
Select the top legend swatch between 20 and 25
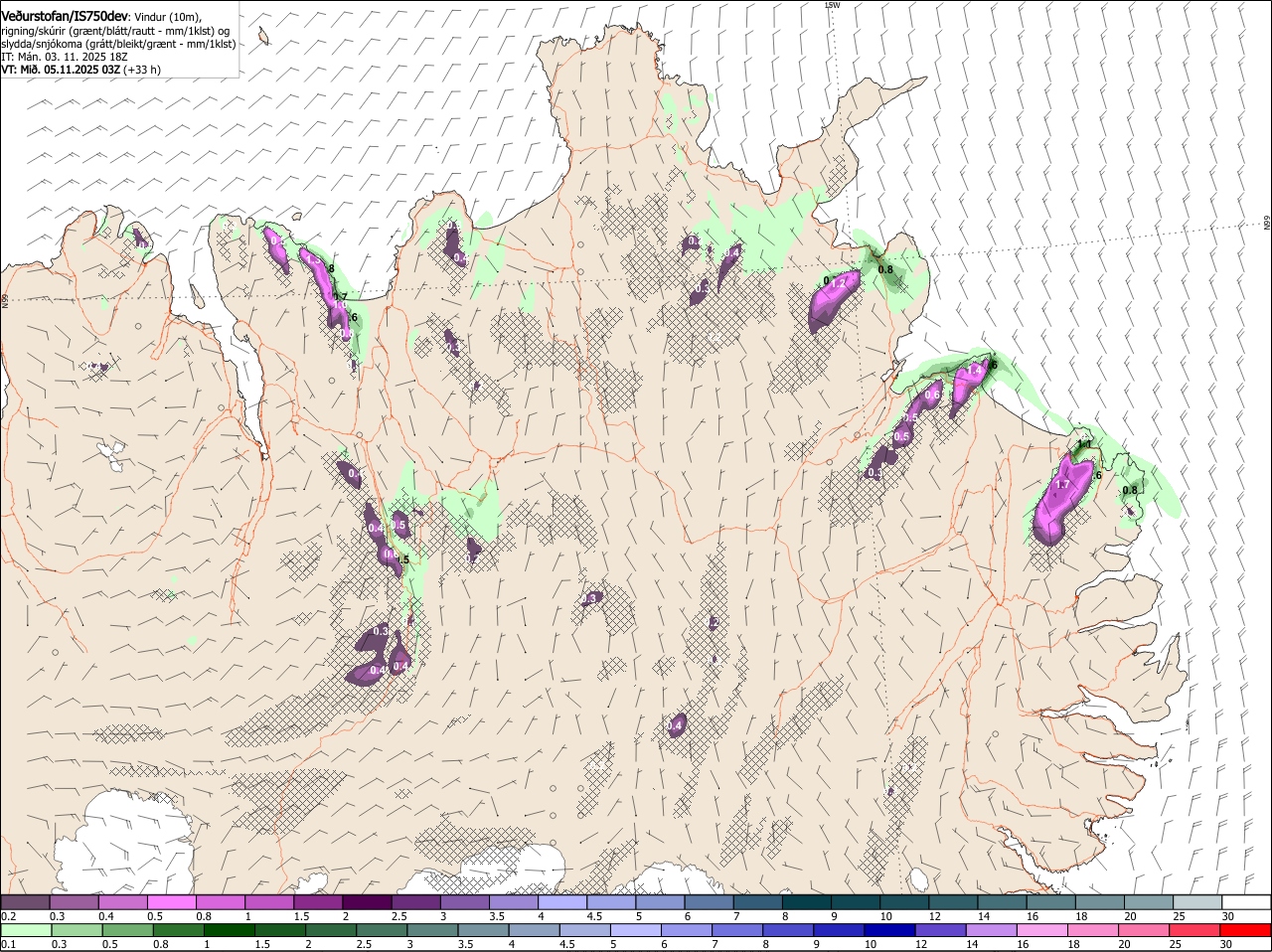point(1148,902)
